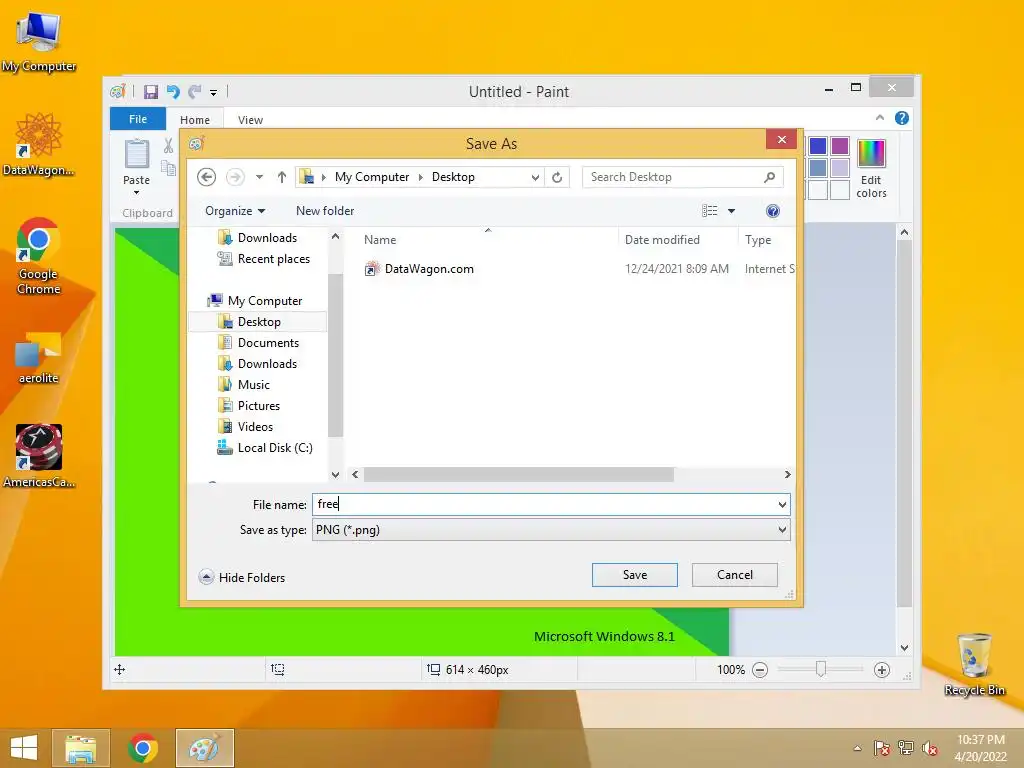Click Paint's blue Help question mark icon
This screenshot has width=1024, height=768.
[x=902, y=118]
